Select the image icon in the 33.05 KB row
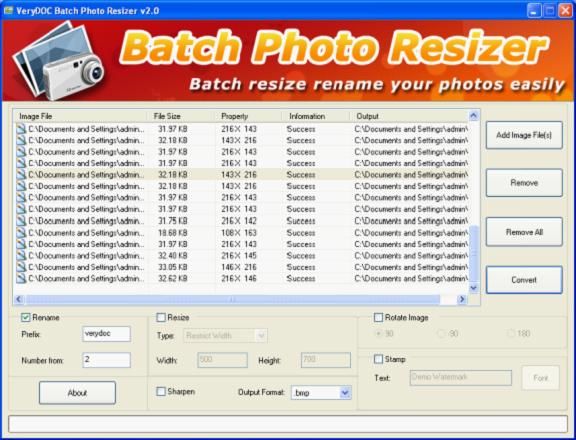The image size is (576, 440). coord(22,267)
